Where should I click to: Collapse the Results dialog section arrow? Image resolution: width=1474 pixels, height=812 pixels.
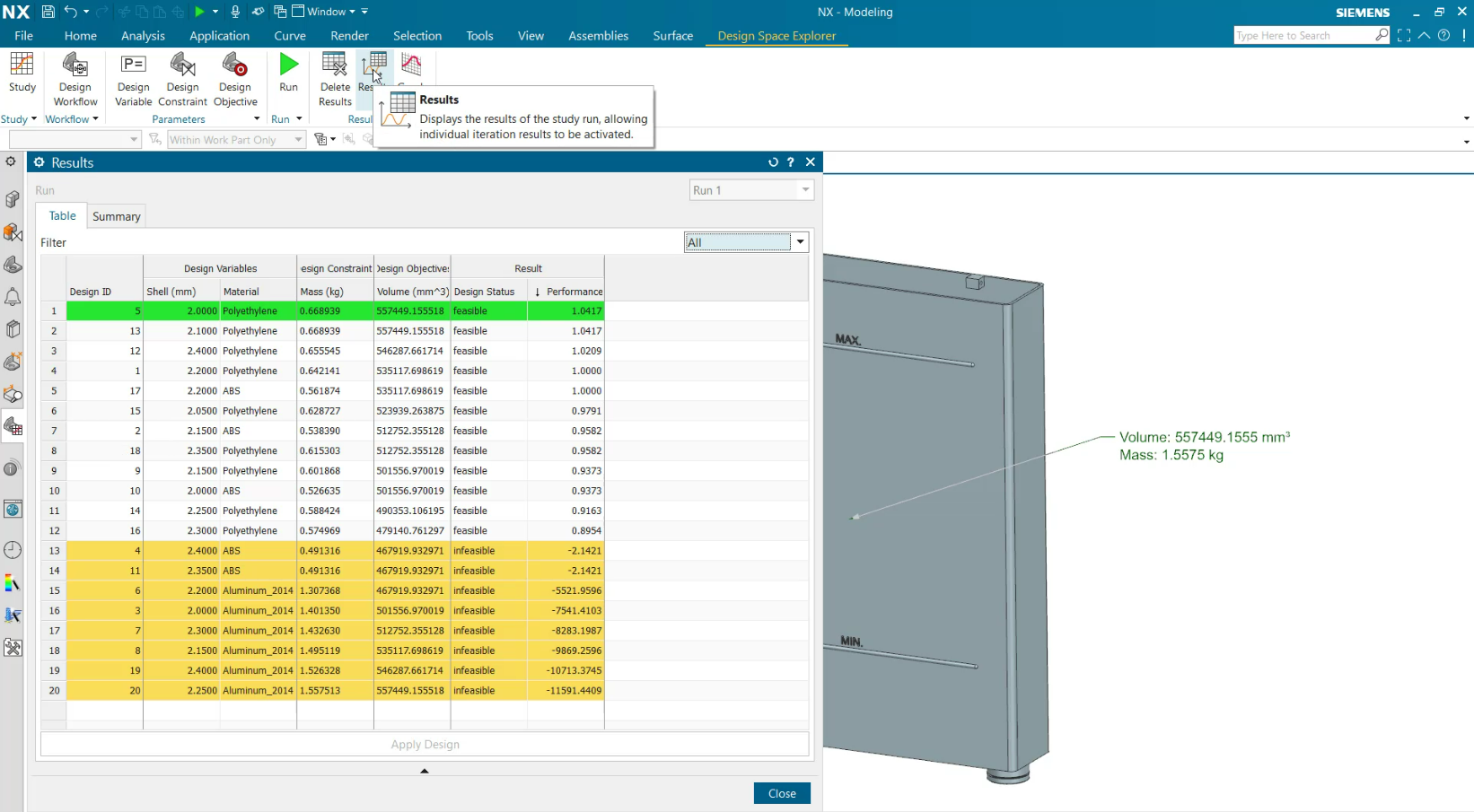tap(425, 771)
